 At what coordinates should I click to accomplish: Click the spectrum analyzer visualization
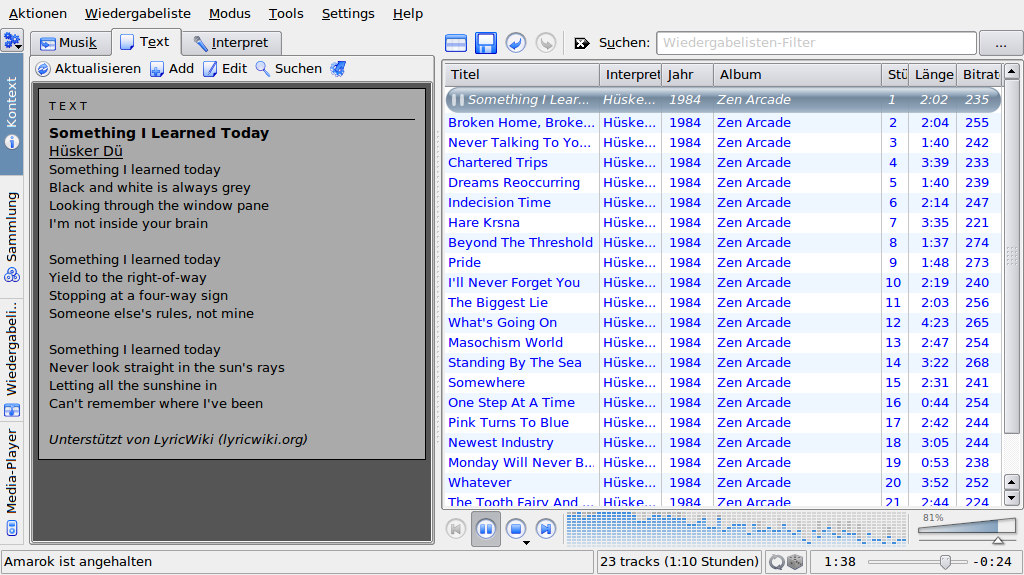click(x=737, y=528)
